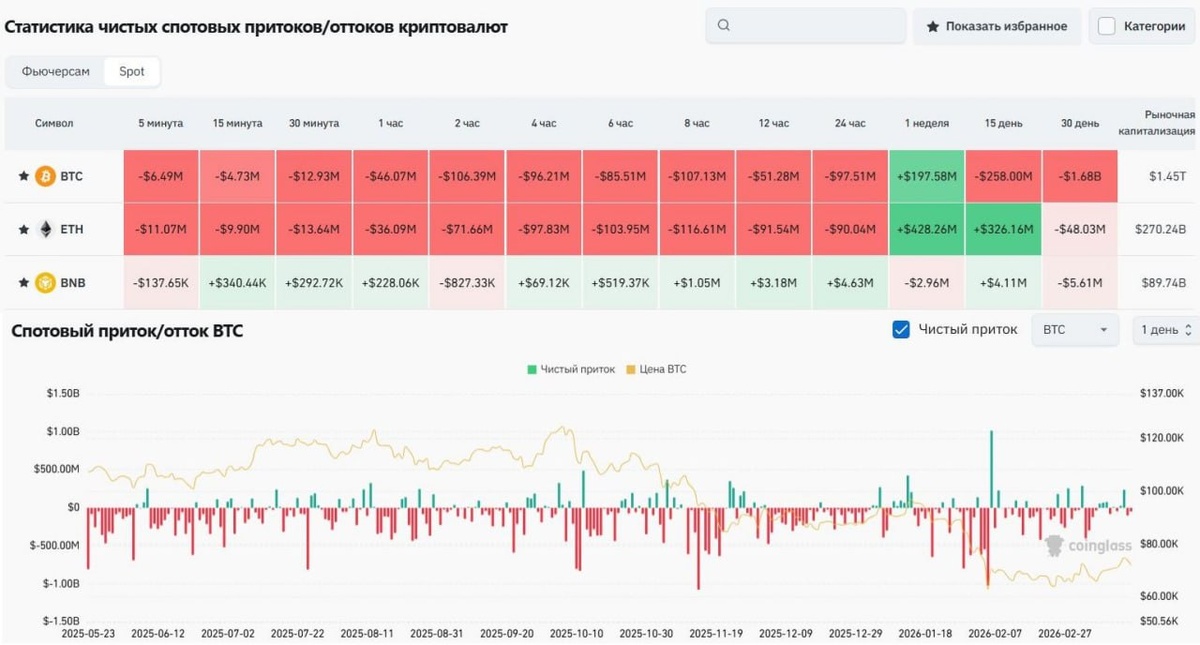1200x645 pixels.
Task: Toggle favorite star for ETH row
Action: 23,229
